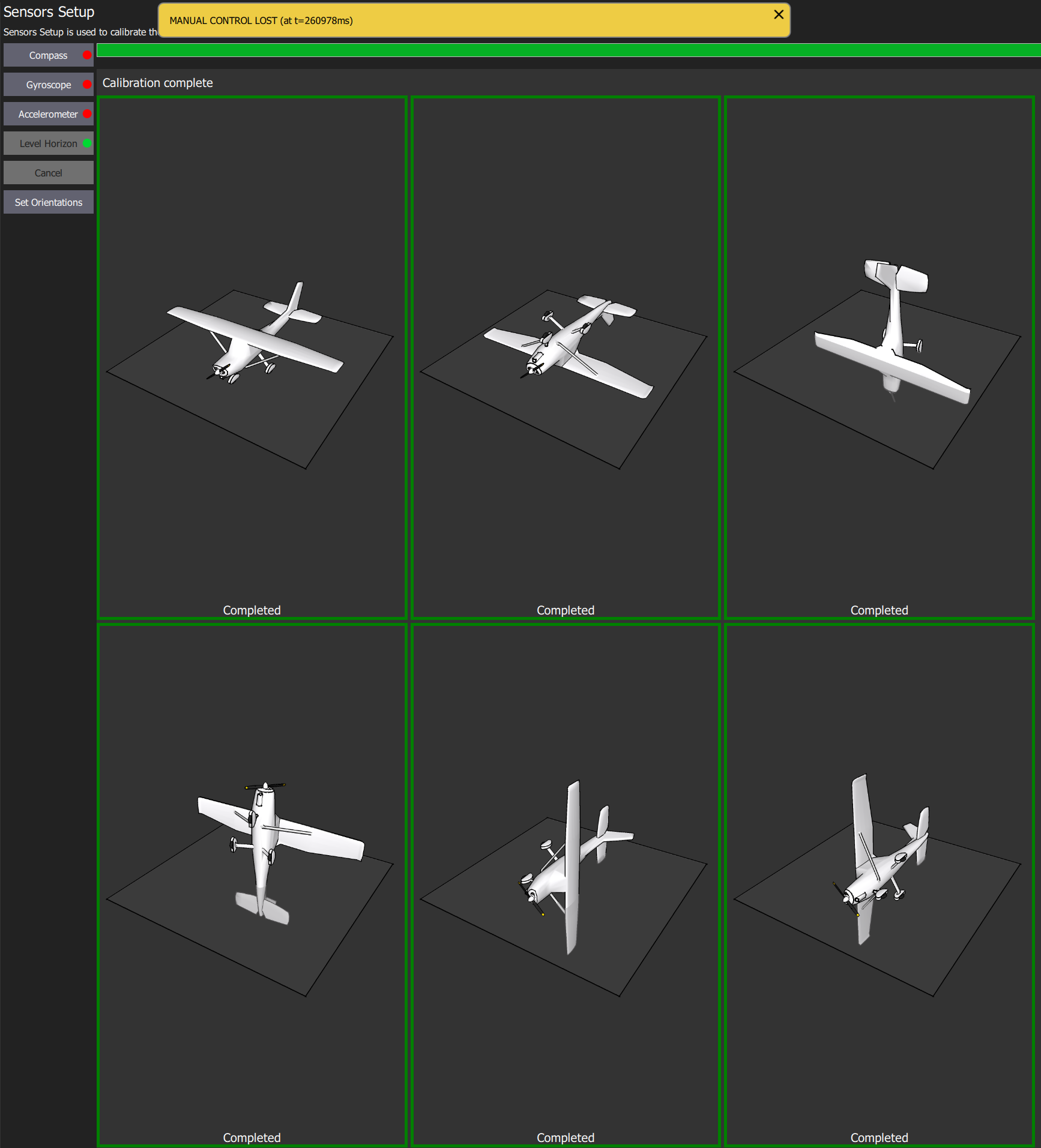Select Level Horizon calibration
1041x1148 pixels.
48,143
